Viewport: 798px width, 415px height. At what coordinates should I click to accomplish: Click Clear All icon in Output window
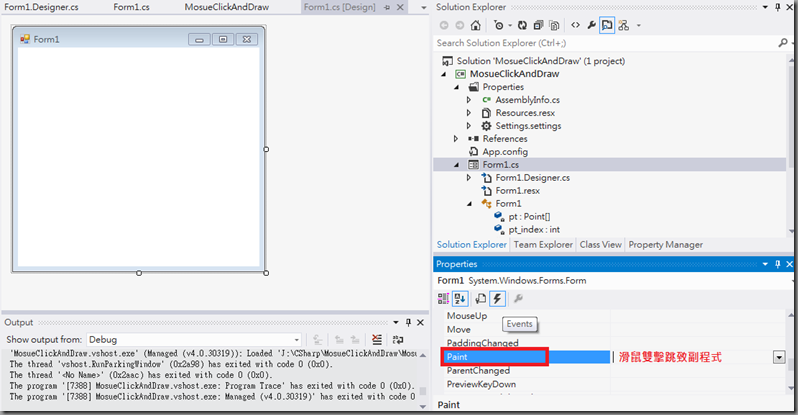coord(377,340)
